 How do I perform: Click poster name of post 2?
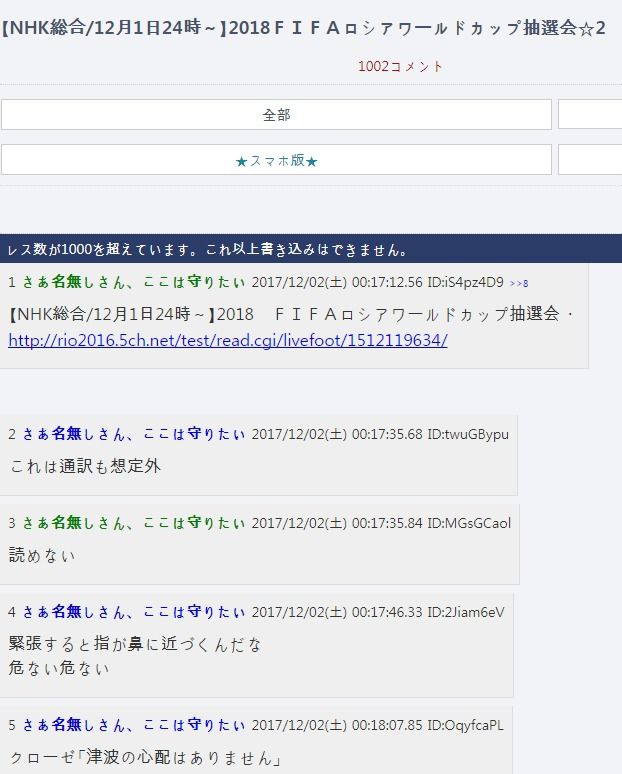[x=134, y=434]
